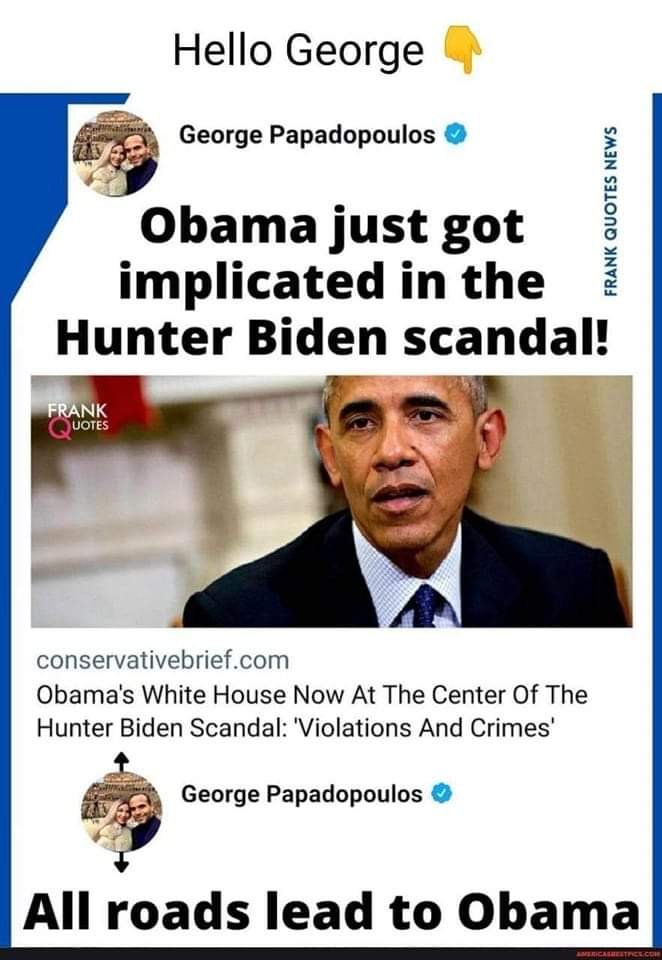Screen dimensions: 662x960
Task: Click the lower verified checkmark badge
Action: click(x=442, y=794)
